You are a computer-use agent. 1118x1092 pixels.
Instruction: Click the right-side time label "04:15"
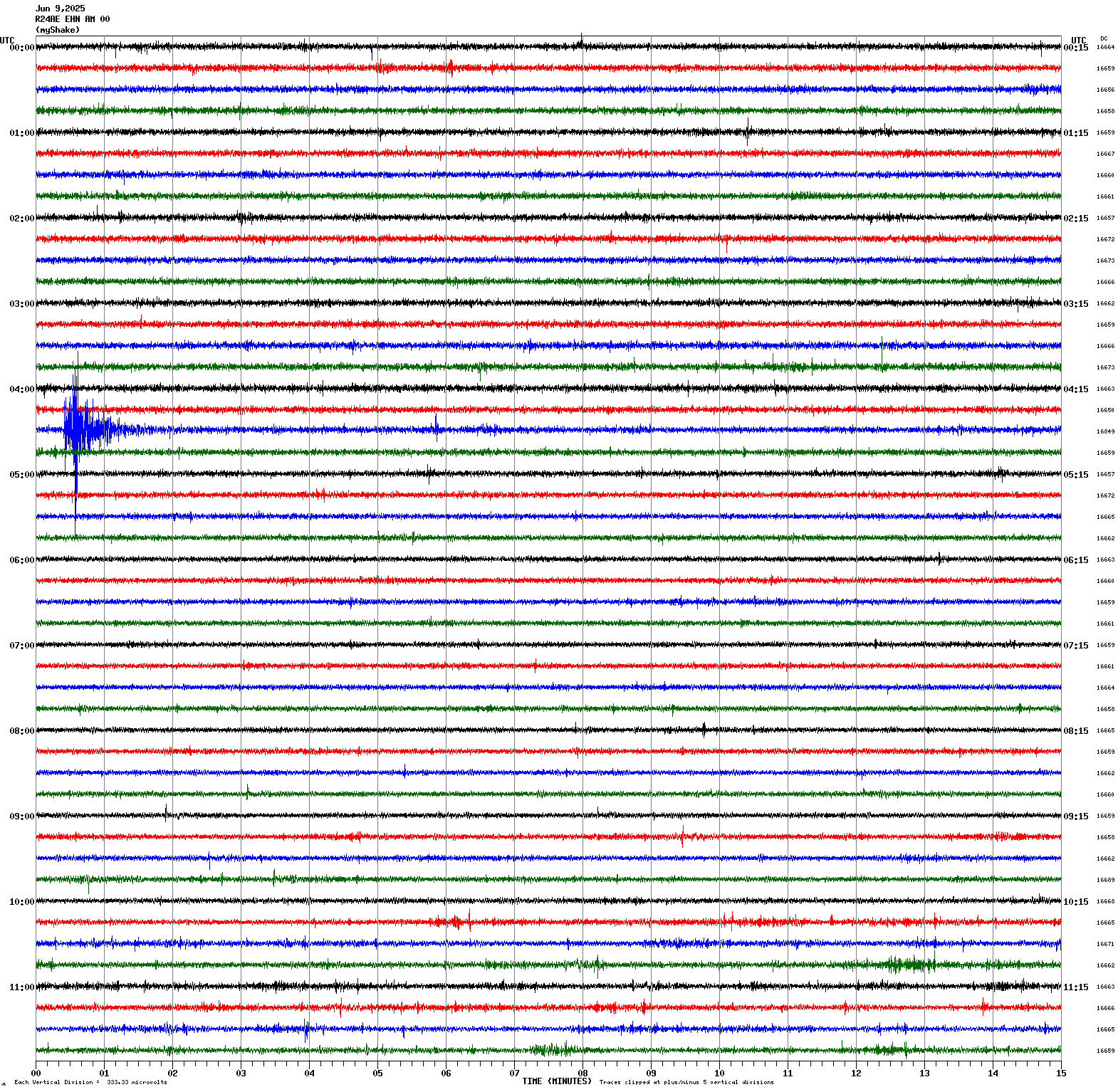click(1076, 389)
